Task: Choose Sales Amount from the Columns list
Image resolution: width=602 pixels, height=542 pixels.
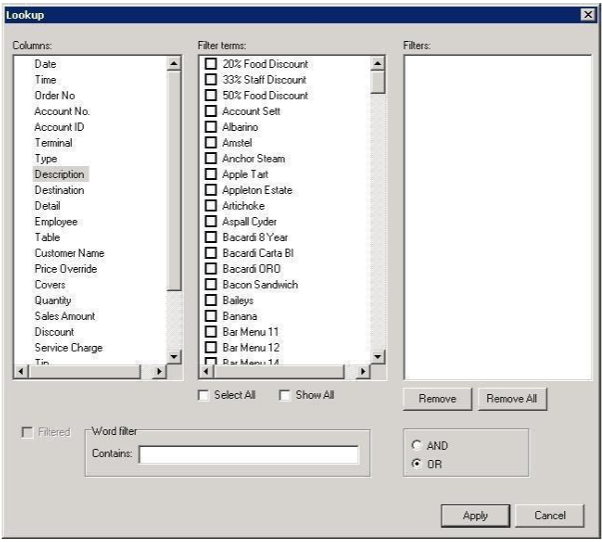Action: coord(65,317)
